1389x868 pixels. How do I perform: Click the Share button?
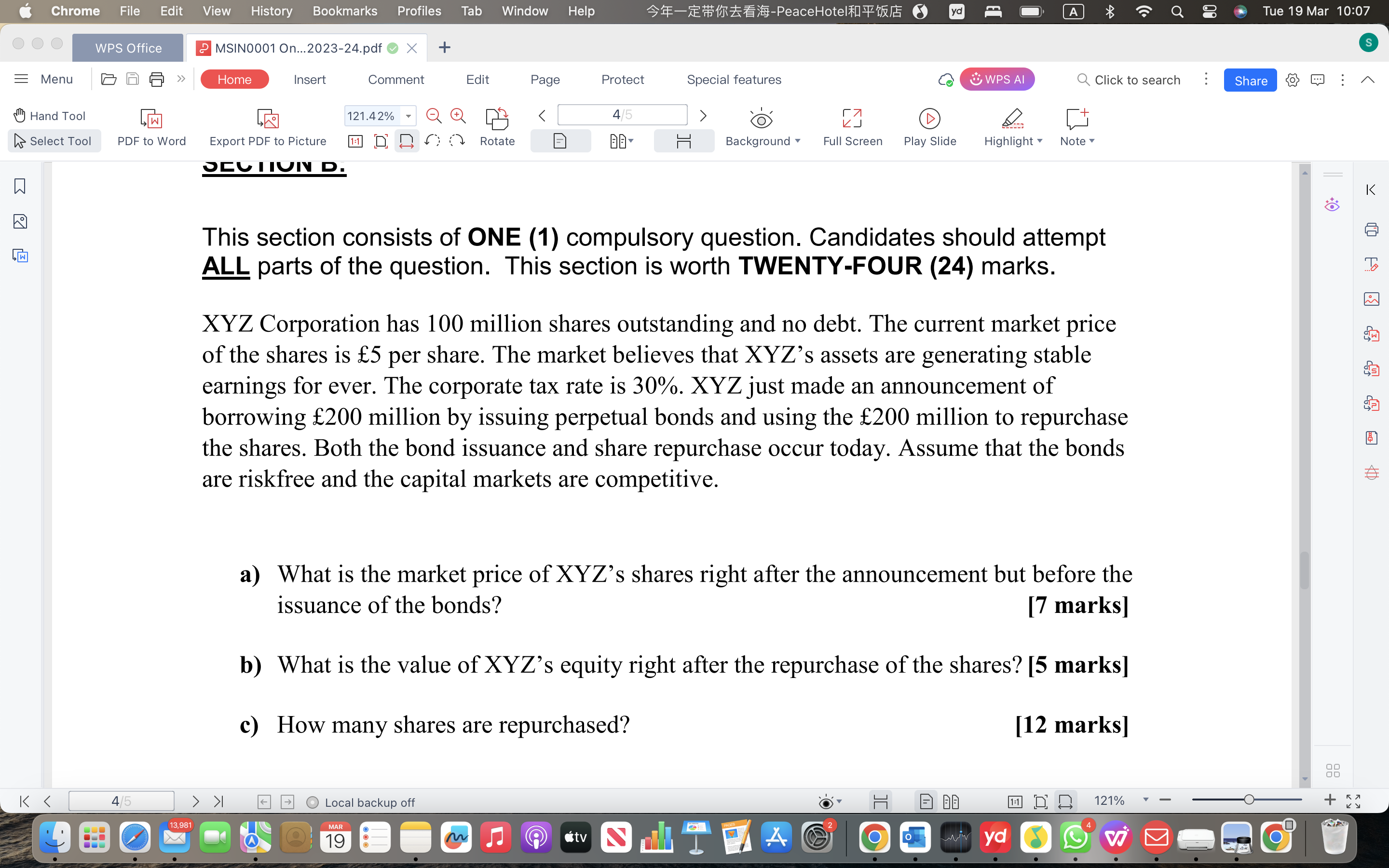[1250, 81]
